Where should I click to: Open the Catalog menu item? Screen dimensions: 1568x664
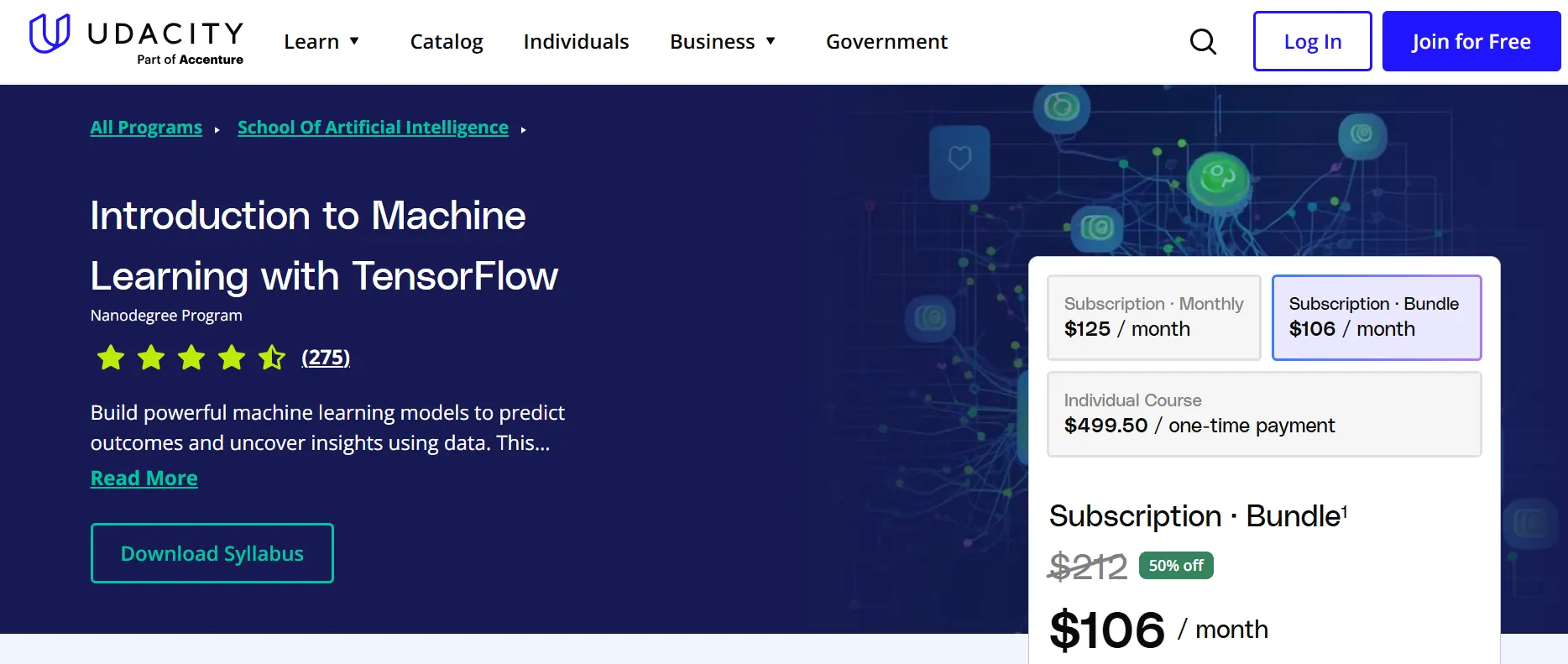447,41
